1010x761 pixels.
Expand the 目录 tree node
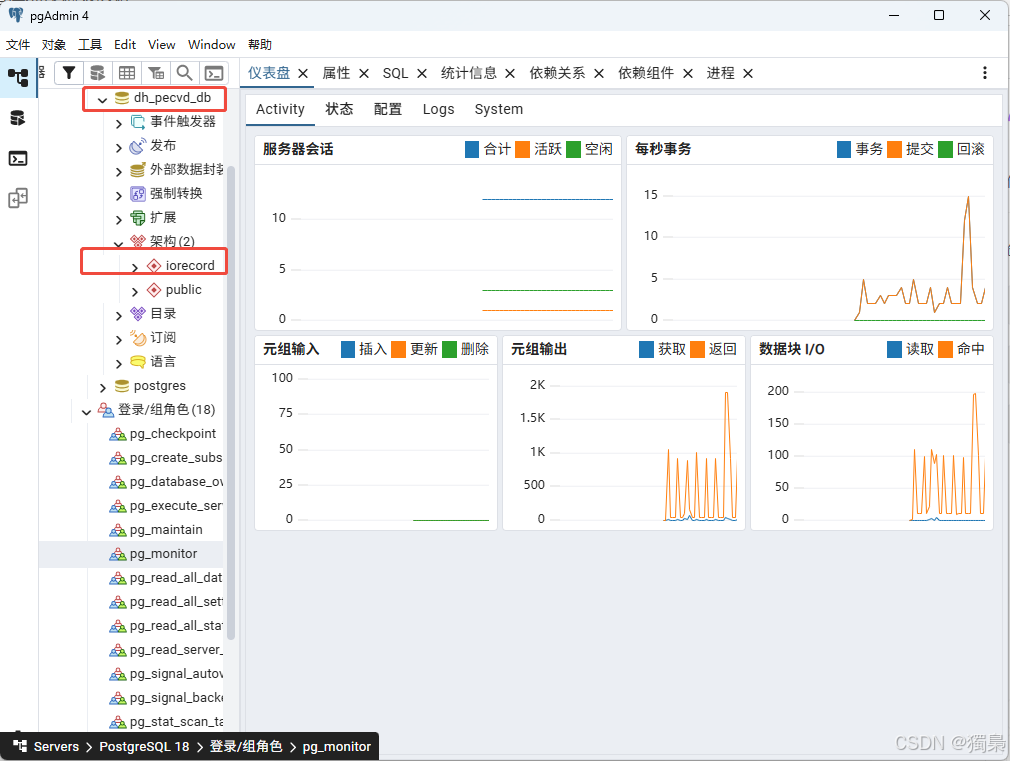click(x=119, y=316)
